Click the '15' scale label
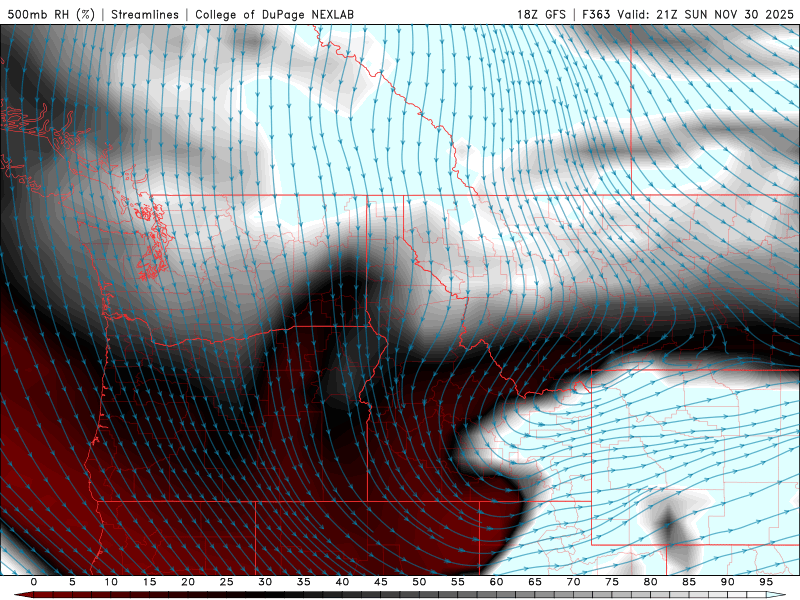Viewport: 800px width, 600px height. (x=149, y=582)
